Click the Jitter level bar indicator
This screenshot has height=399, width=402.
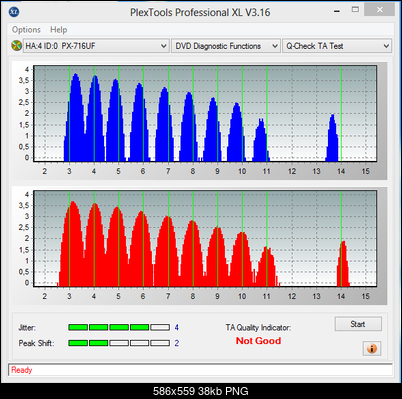pos(119,327)
